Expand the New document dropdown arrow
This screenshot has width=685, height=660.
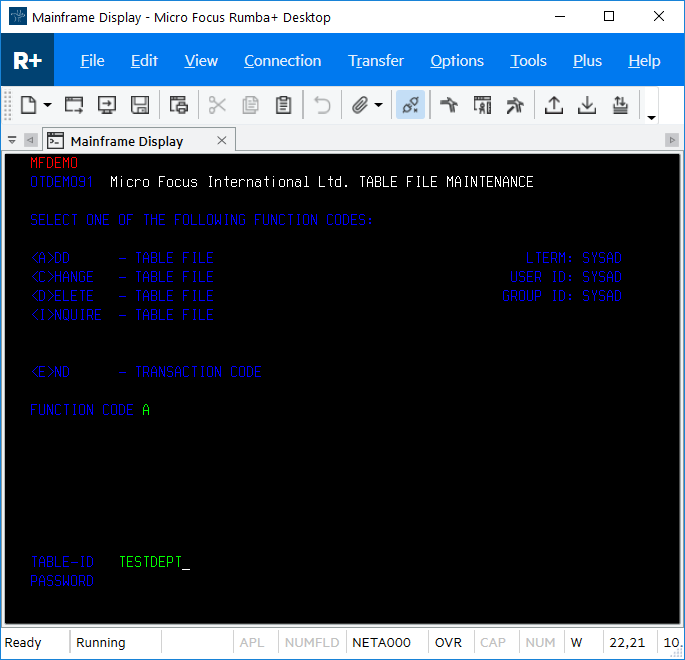coord(47,105)
